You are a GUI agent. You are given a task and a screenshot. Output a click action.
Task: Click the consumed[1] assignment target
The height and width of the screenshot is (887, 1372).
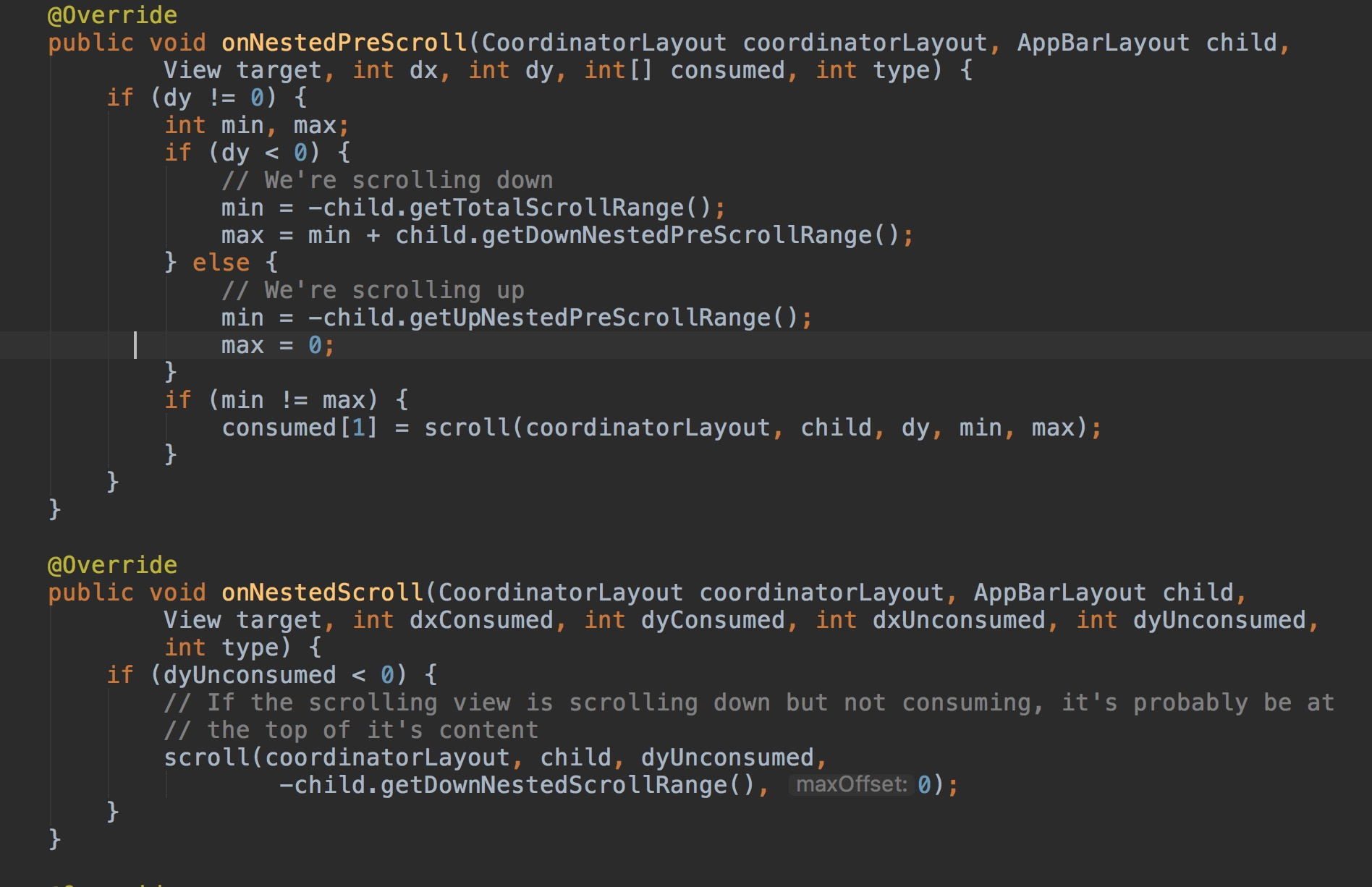300,428
